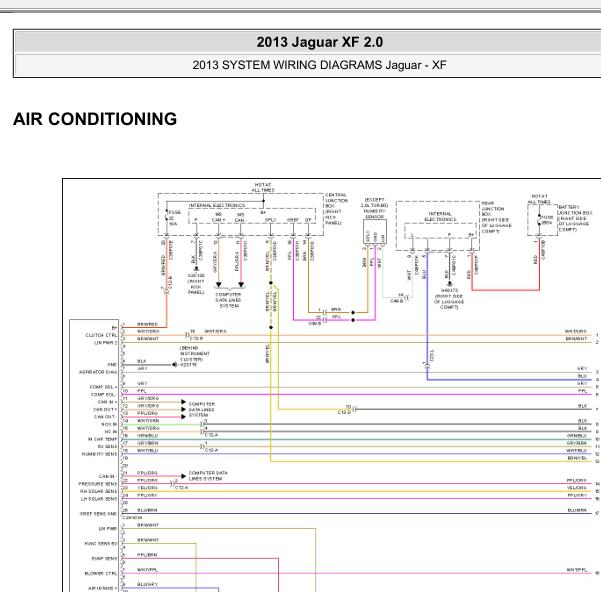Select the "2013 SYSTEM WIRING DIAGRAMS Jaguar - XF" subtitle
The height and width of the screenshot is (592, 601).
click(x=320, y=65)
